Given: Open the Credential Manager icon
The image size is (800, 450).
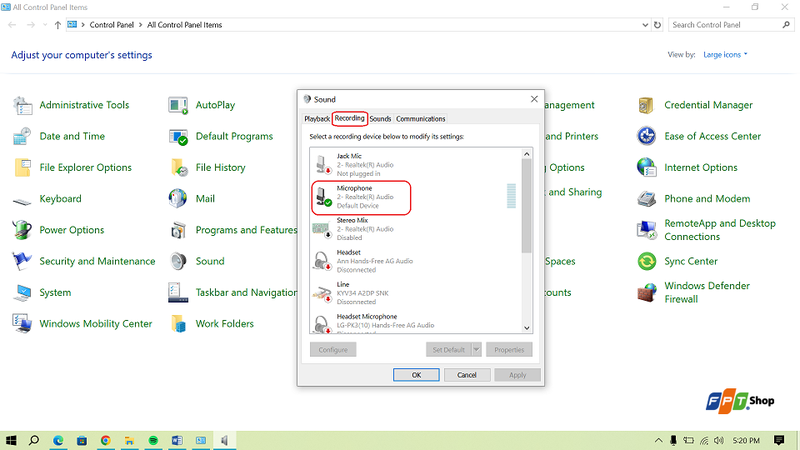Looking at the screenshot, I should [x=646, y=105].
